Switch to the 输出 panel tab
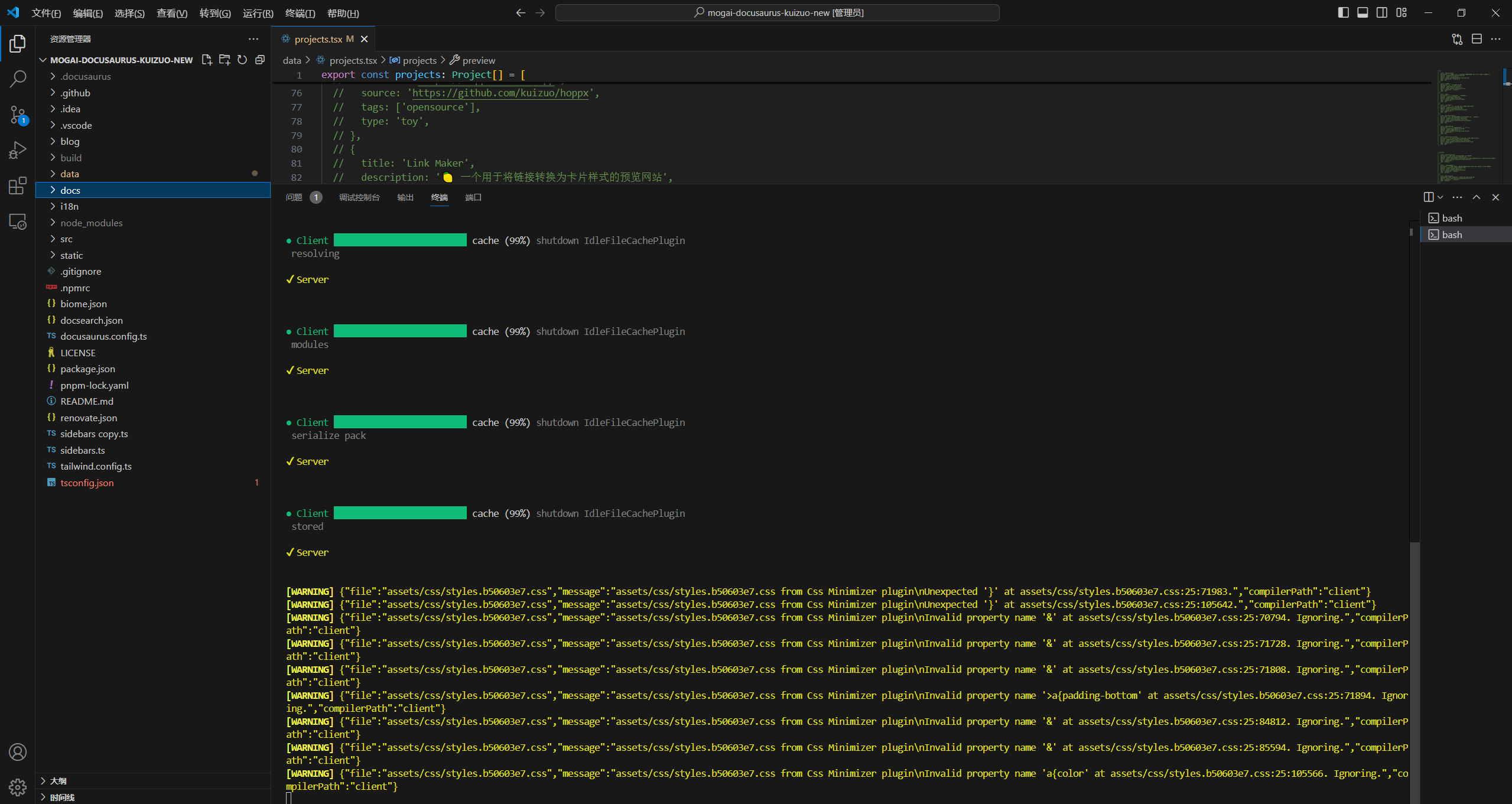The height and width of the screenshot is (804, 1512). (x=405, y=197)
